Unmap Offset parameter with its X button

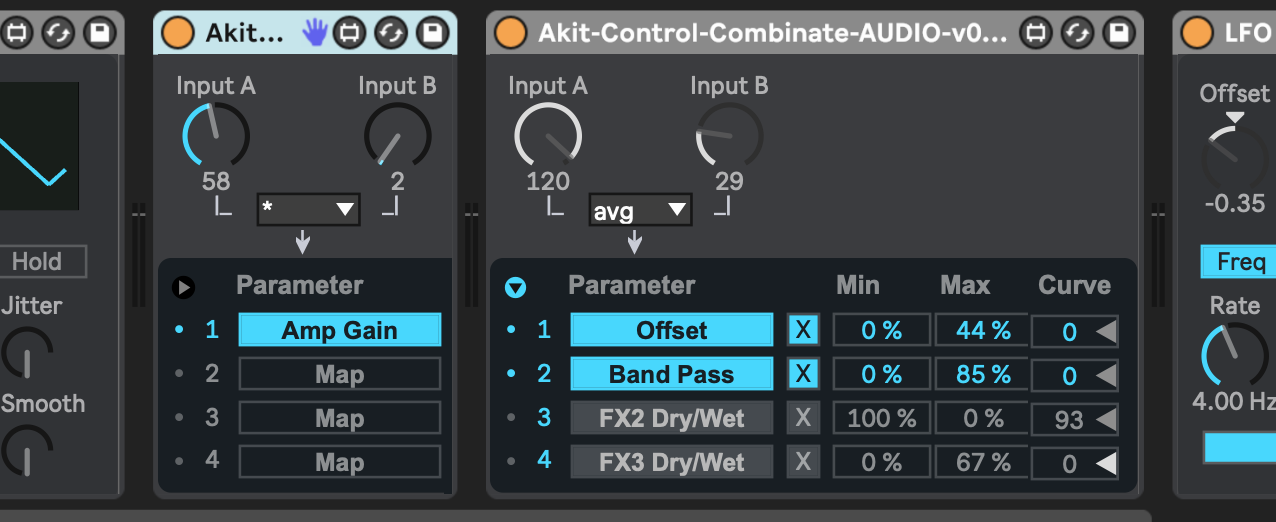point(802,330)
